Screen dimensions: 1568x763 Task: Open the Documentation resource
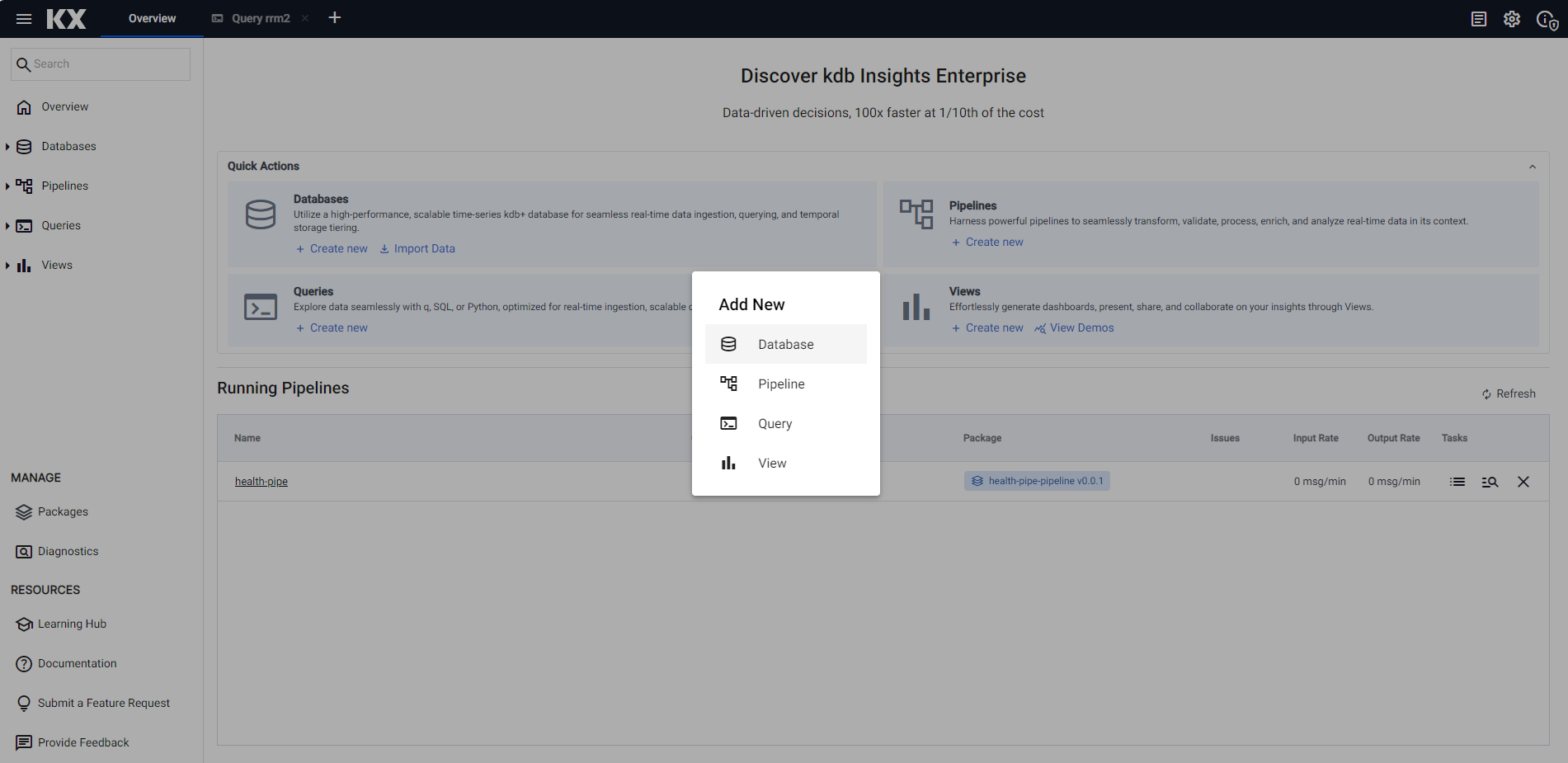(77, 663)
